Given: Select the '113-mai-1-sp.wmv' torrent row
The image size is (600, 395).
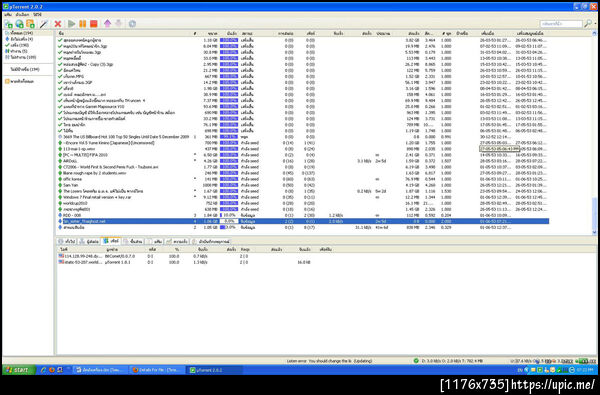Looking at the screenshot, I should [302, 149].
